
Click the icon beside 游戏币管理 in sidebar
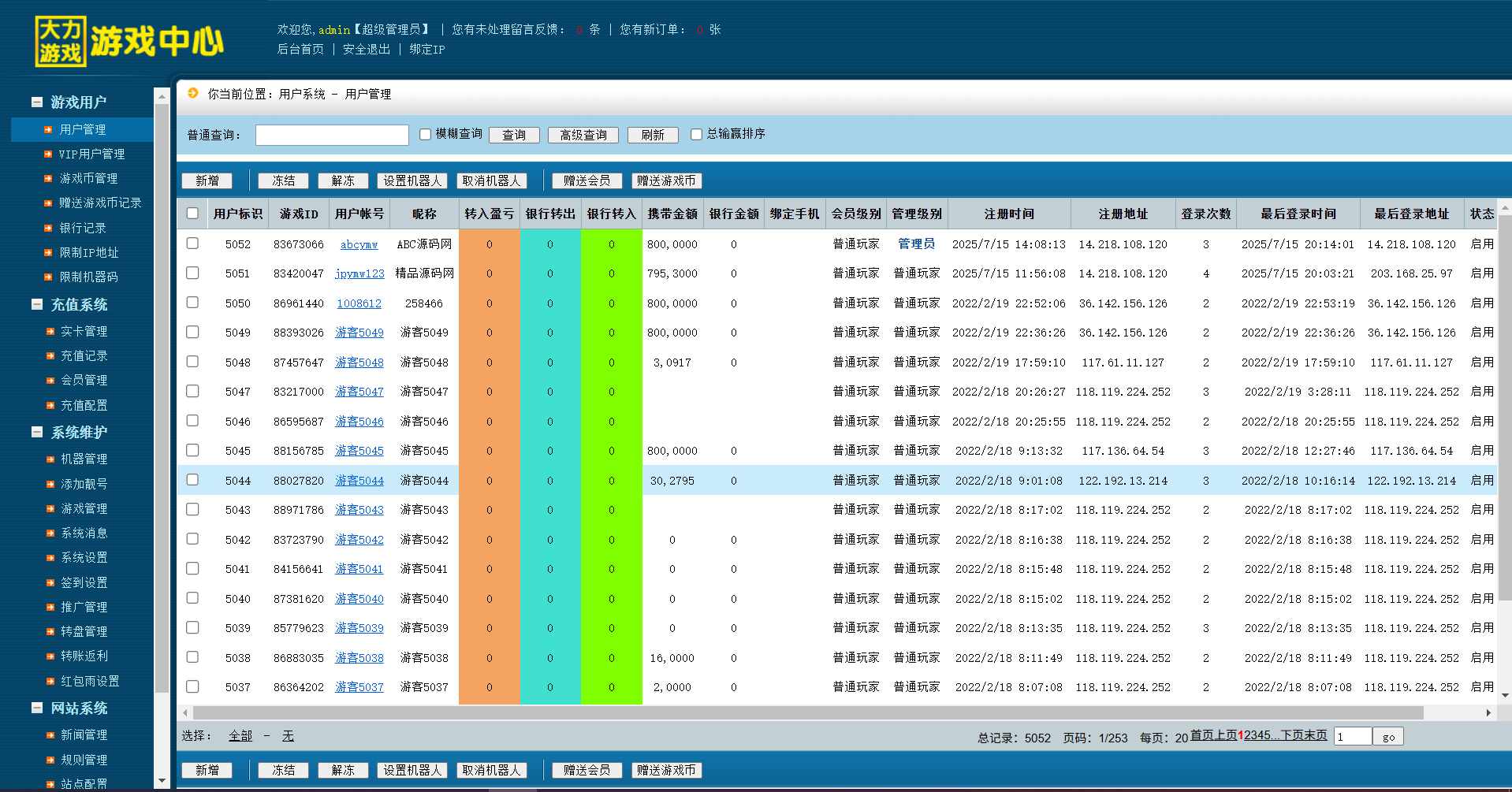point(48,179)
